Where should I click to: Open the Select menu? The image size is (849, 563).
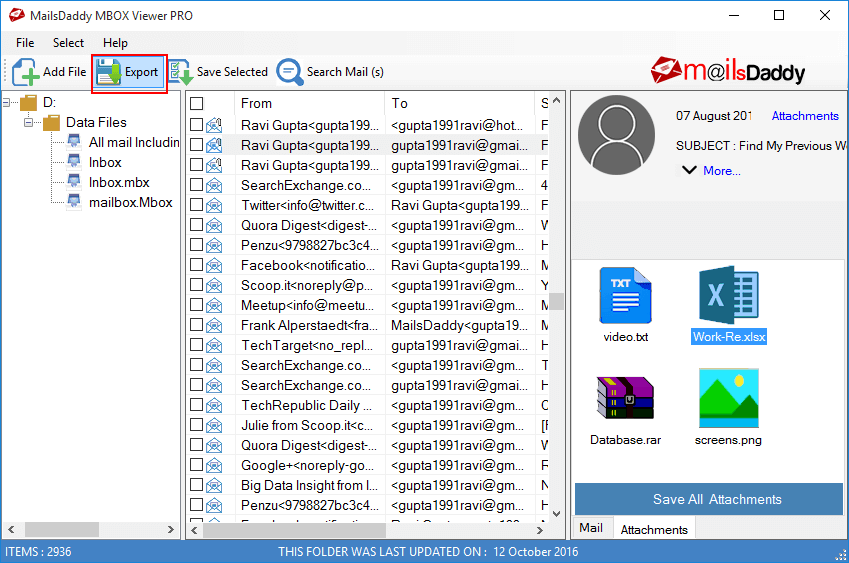68,43
